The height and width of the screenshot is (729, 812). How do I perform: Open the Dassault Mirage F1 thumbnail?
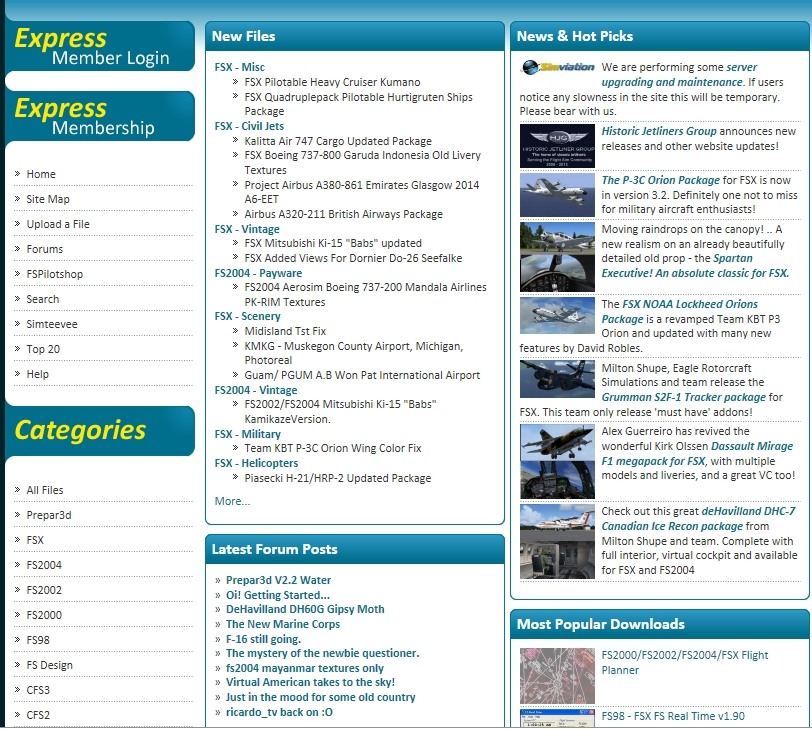pyautogui.click(x=557, y=462)
